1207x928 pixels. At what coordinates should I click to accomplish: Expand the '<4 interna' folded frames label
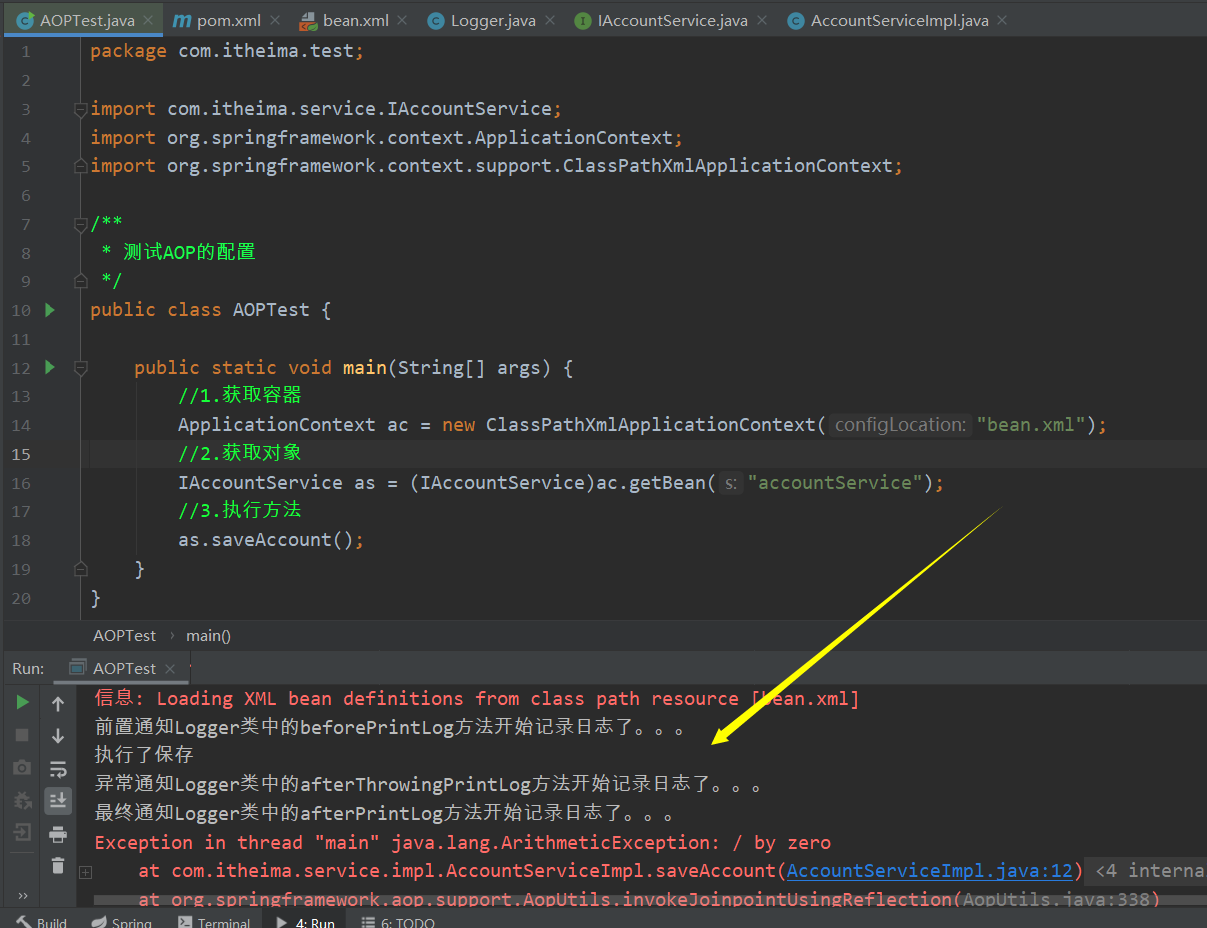pos(1148,871)
